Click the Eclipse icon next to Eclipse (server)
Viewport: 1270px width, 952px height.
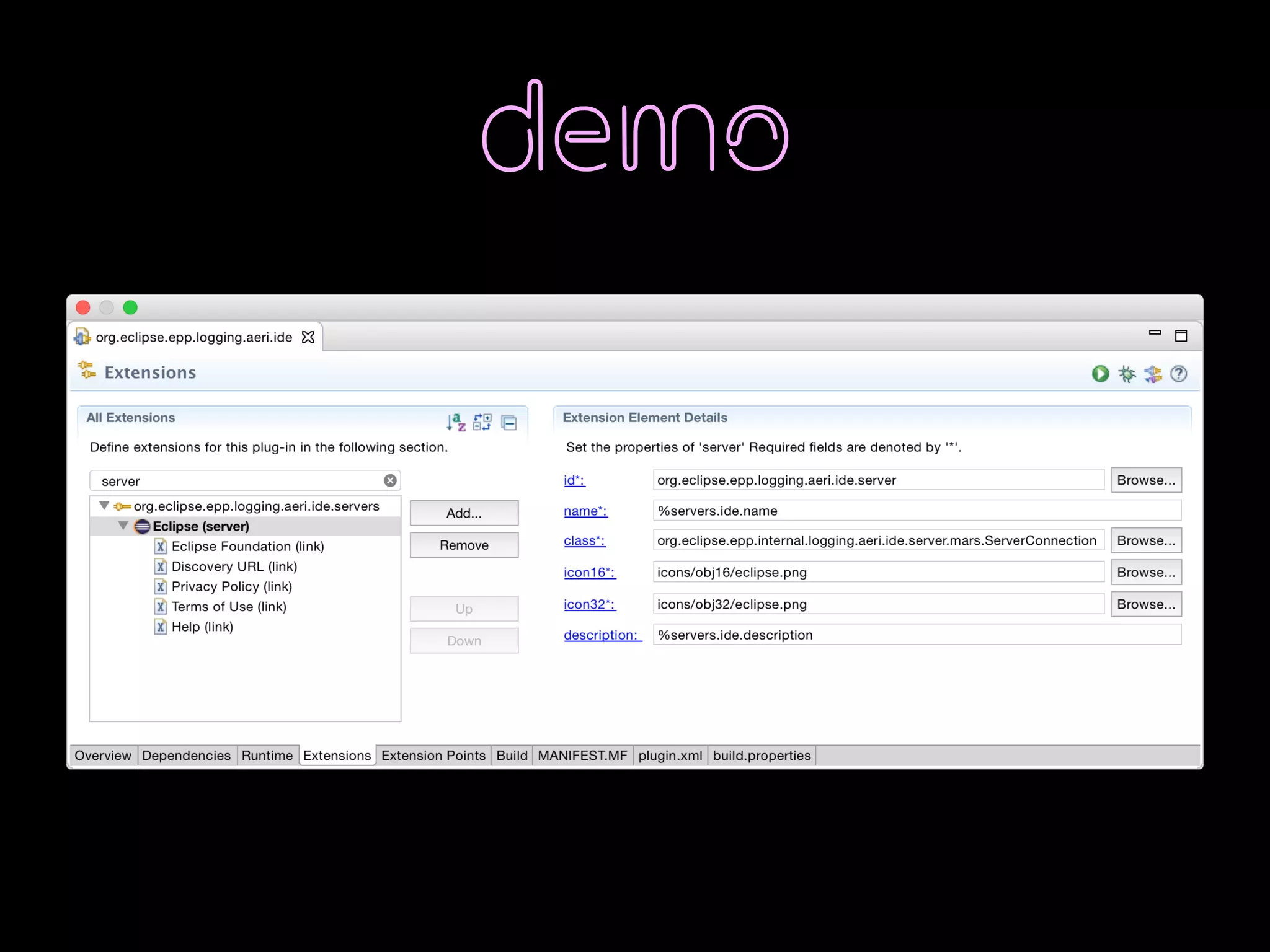142,526
